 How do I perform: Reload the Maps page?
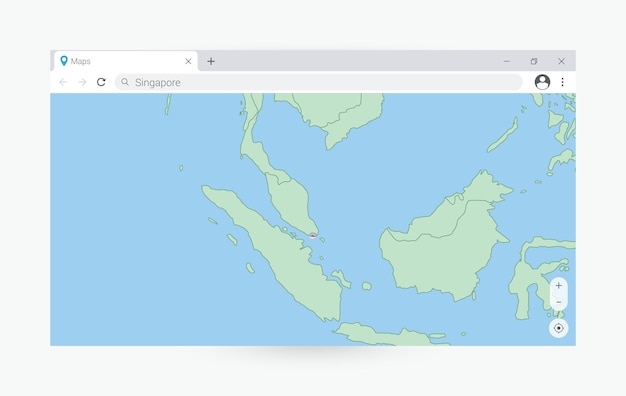pos(101,82)
